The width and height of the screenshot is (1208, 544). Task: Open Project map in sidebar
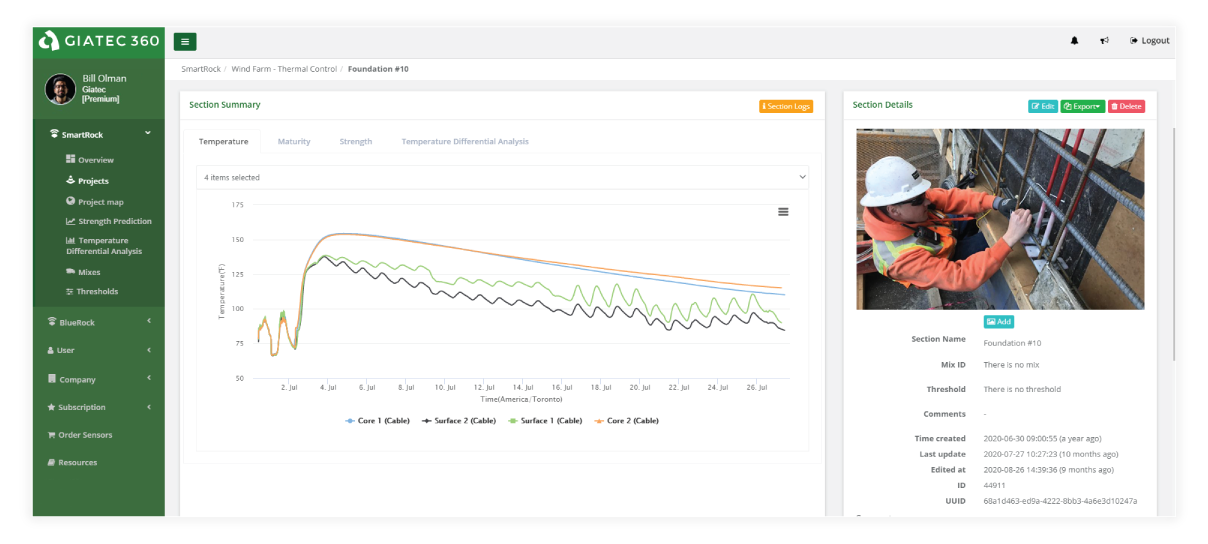click(x=100, y=202)
